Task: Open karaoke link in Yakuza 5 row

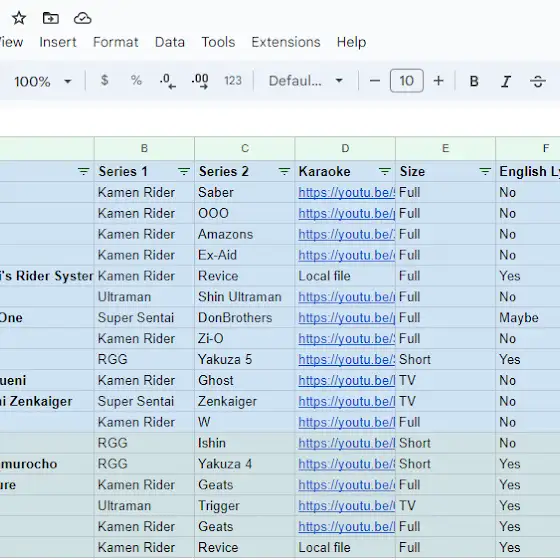Action: click(346, 360)
